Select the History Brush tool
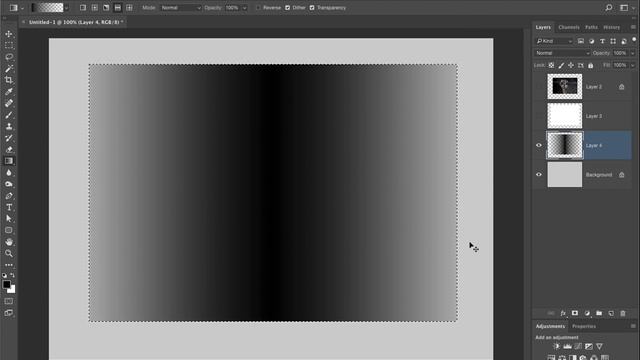 (x=9, y=138)
